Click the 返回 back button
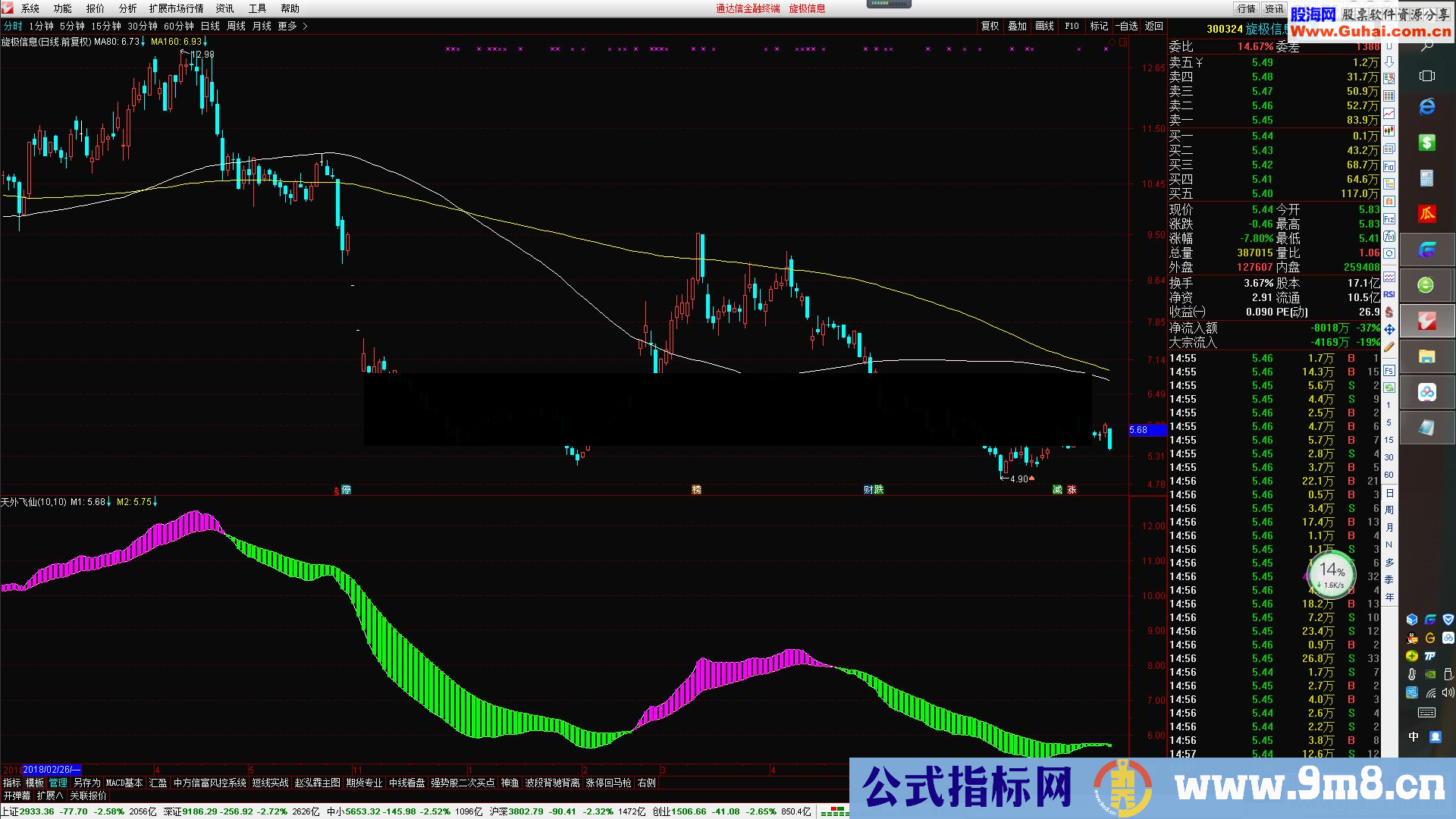This screenshot has width=1456, height=819. coord(1153,26)
